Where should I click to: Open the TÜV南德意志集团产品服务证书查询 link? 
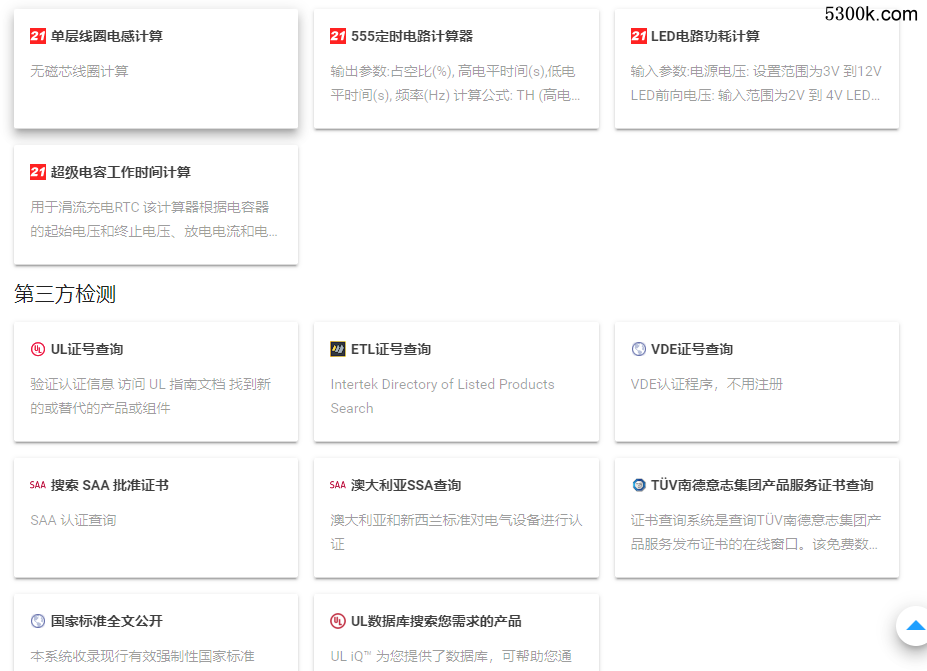click(762, 485)
